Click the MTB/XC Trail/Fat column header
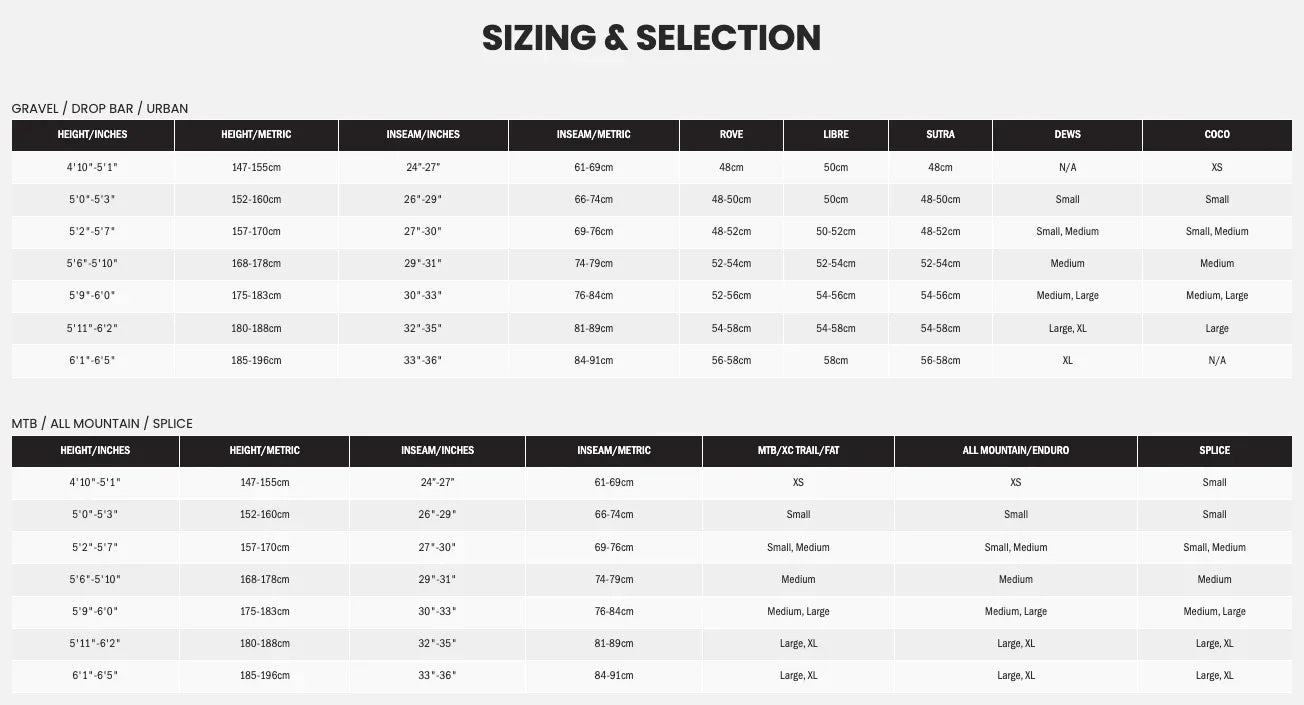The height and width of the screenshot is (705, 1304). [798, 451]
